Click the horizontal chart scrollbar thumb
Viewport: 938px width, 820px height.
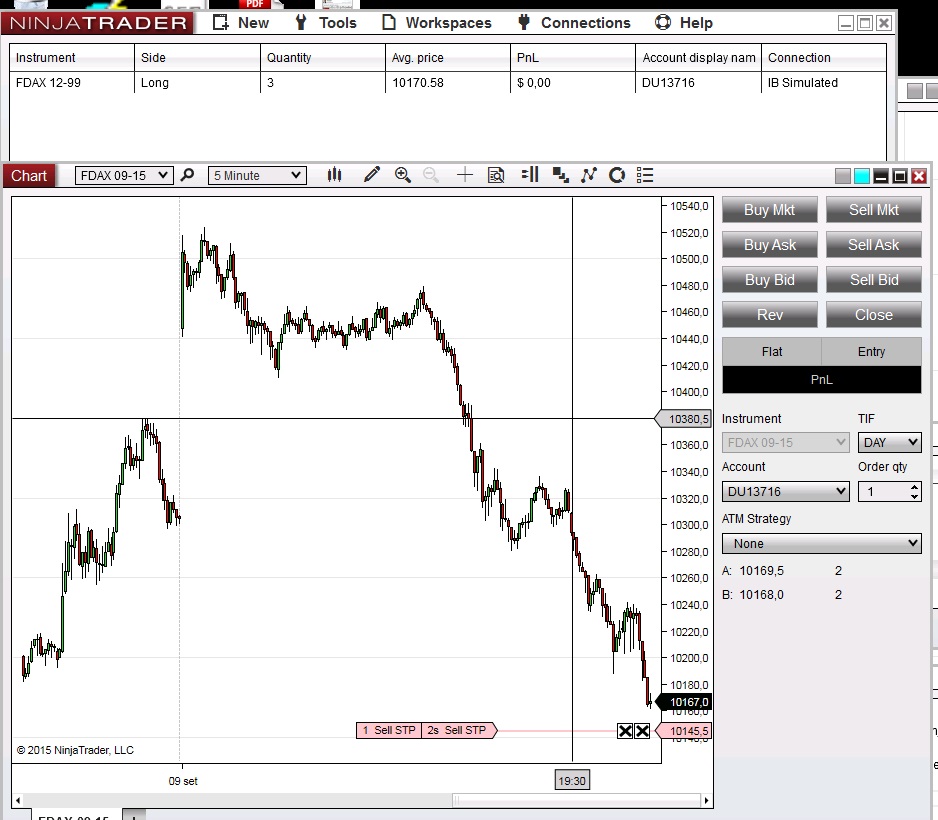(576, 800)
